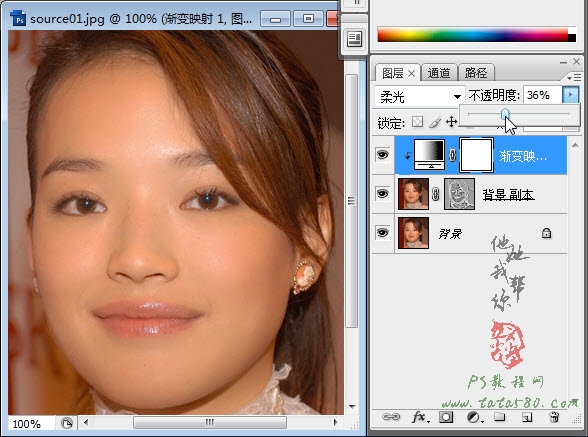
Task: Click the lock icon on 背景 layer
Action: click(546, 233)
